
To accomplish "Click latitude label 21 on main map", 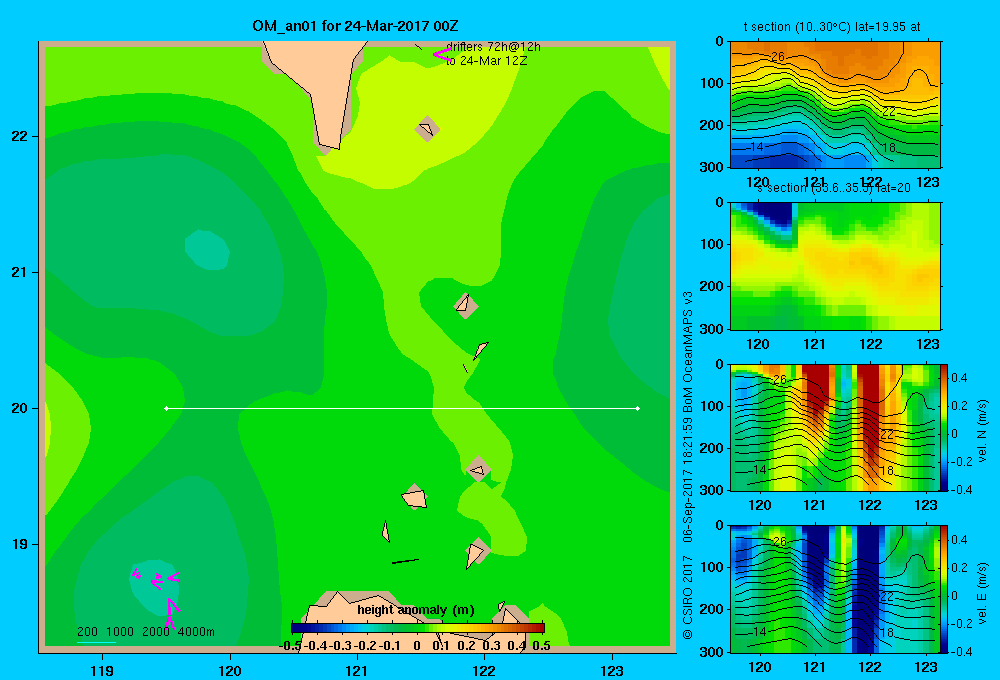I will 20,272.
